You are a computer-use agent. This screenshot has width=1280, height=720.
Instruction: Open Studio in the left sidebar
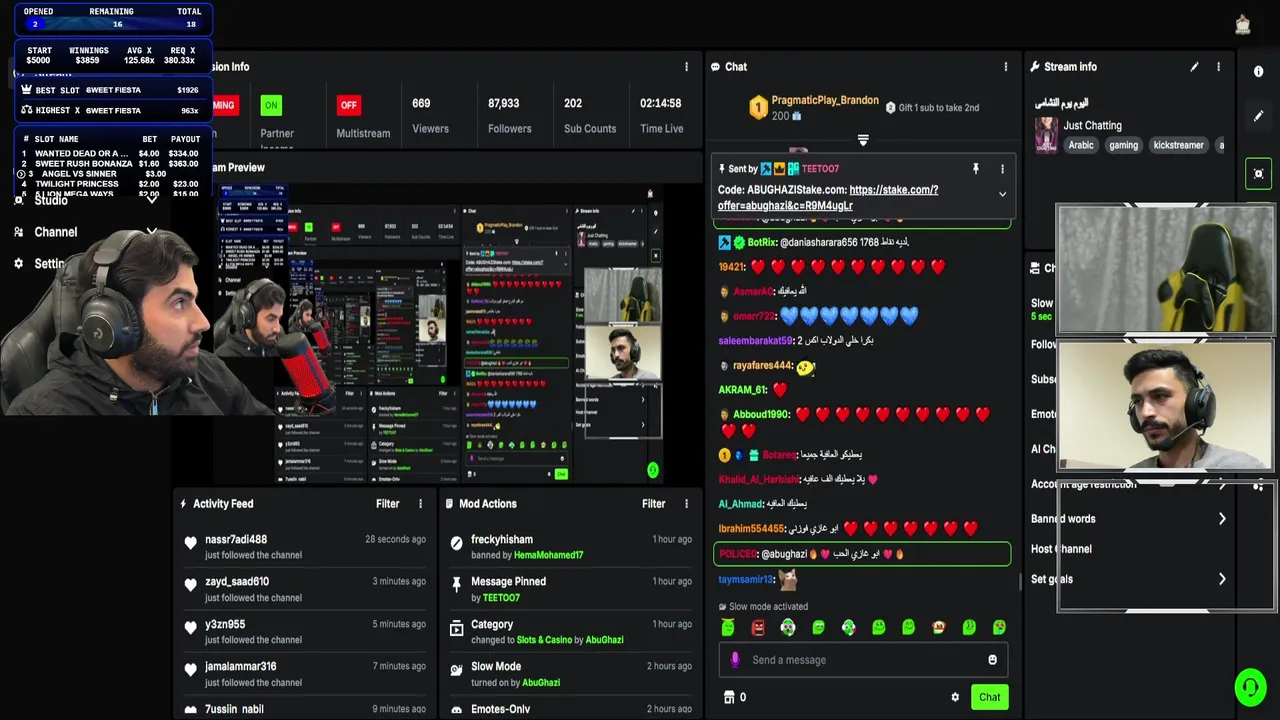click(51, 200)
